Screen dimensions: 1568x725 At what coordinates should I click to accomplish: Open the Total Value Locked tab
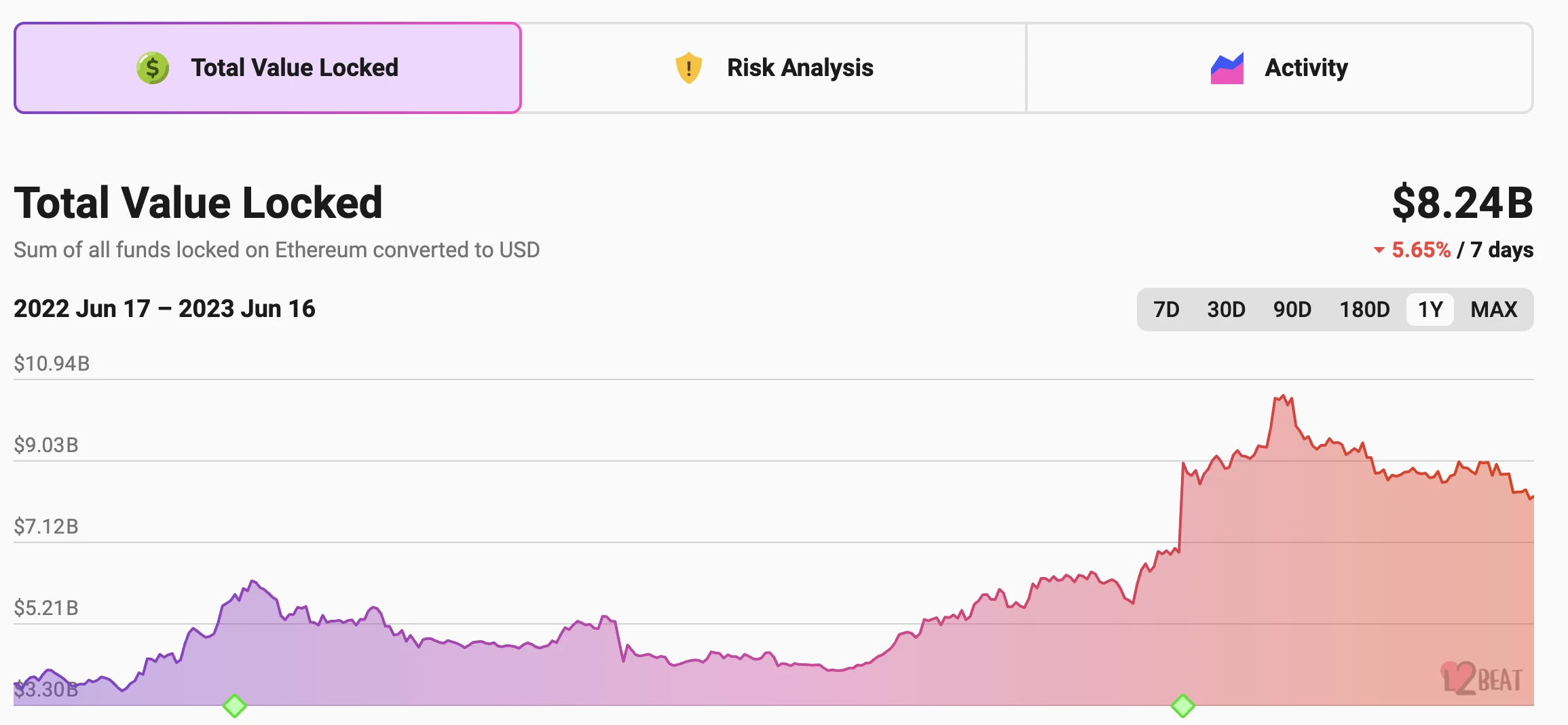(267, 68)
